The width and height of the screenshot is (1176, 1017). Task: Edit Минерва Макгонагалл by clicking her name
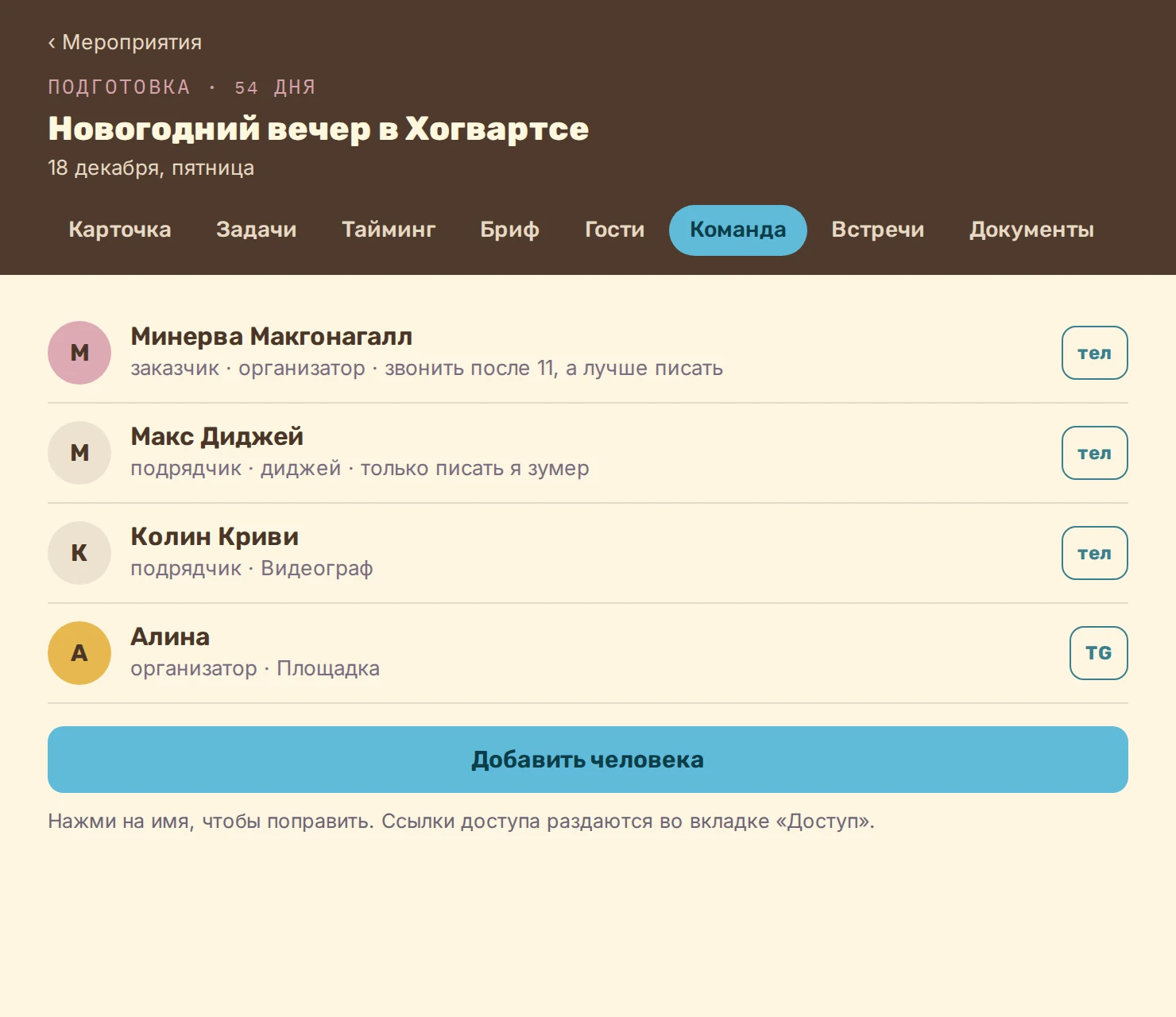click(x=272, y=336)
